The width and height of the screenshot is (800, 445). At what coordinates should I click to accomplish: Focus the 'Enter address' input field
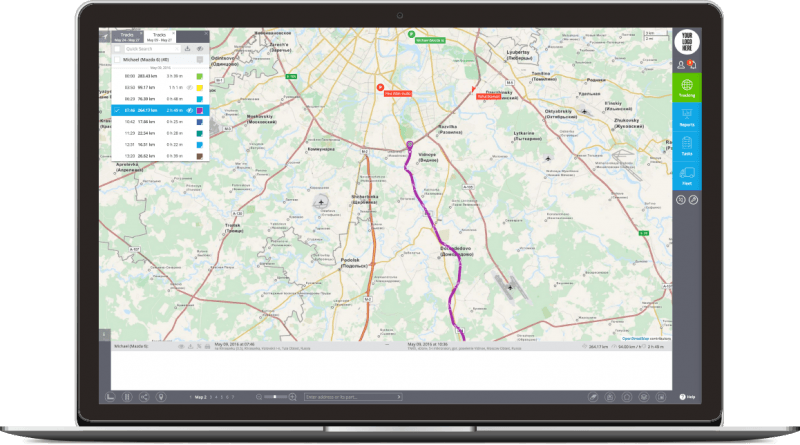coord(353,397)
